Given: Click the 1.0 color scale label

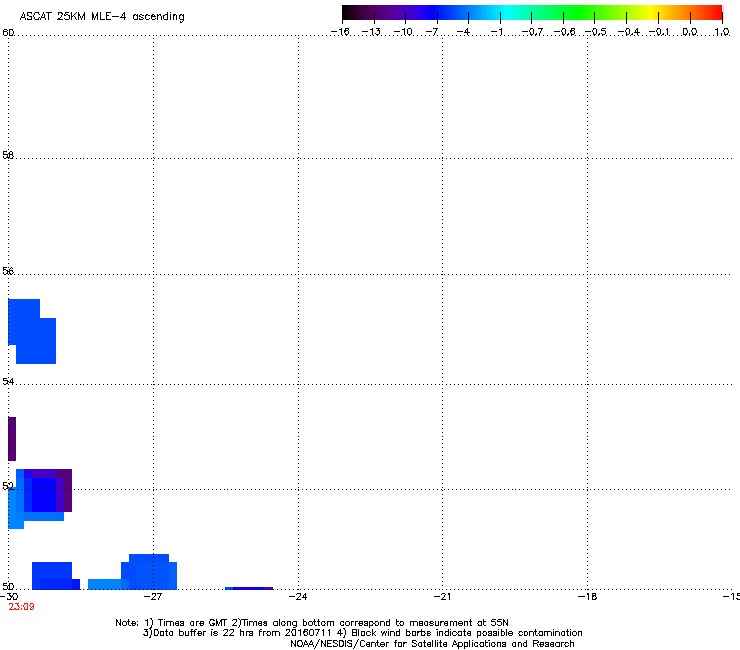Looking at the screenshot, I should point(722,32).
